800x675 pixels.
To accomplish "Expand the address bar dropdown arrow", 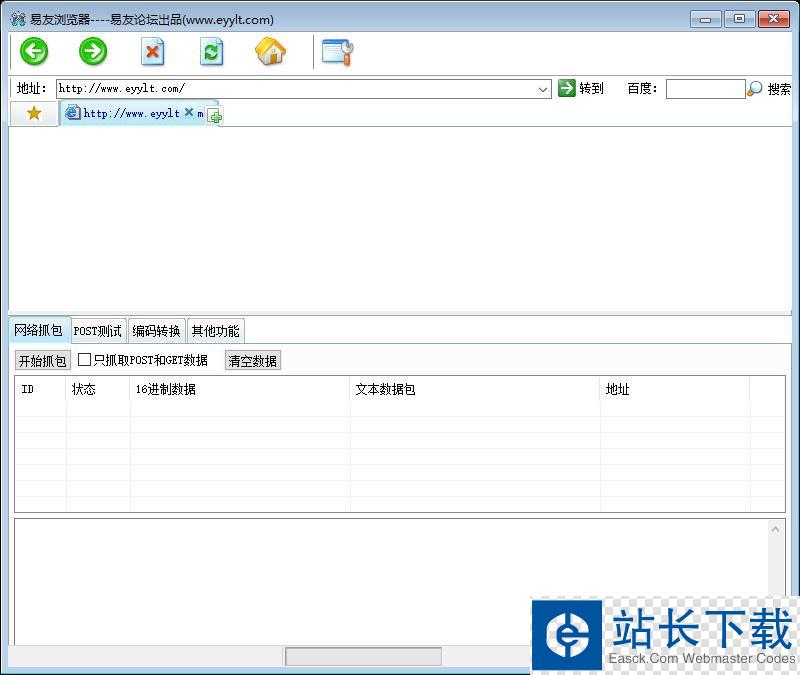I will pos(543,89).
